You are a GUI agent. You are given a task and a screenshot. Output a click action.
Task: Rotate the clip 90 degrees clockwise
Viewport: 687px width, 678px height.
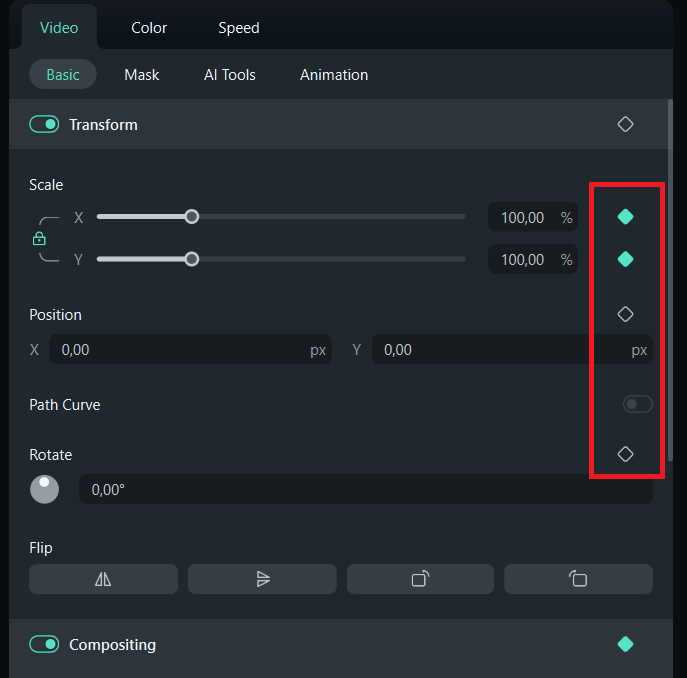pos(420,579)
